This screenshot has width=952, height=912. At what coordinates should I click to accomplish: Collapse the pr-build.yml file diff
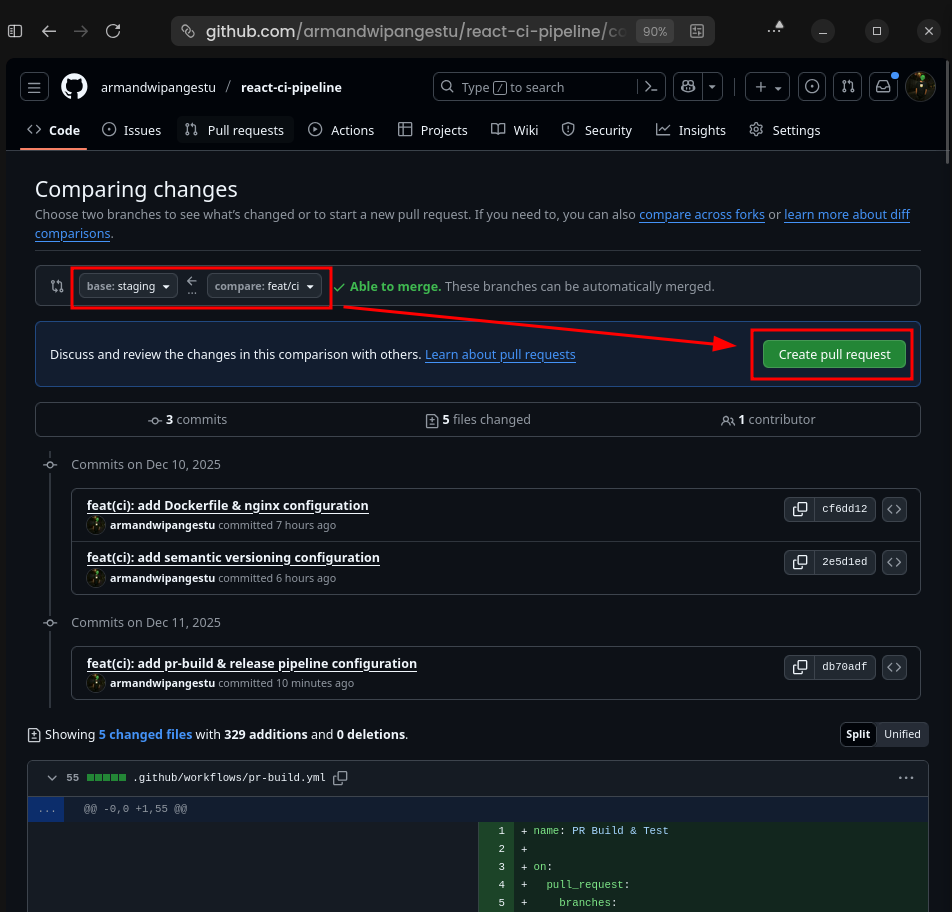pos(51,777)
